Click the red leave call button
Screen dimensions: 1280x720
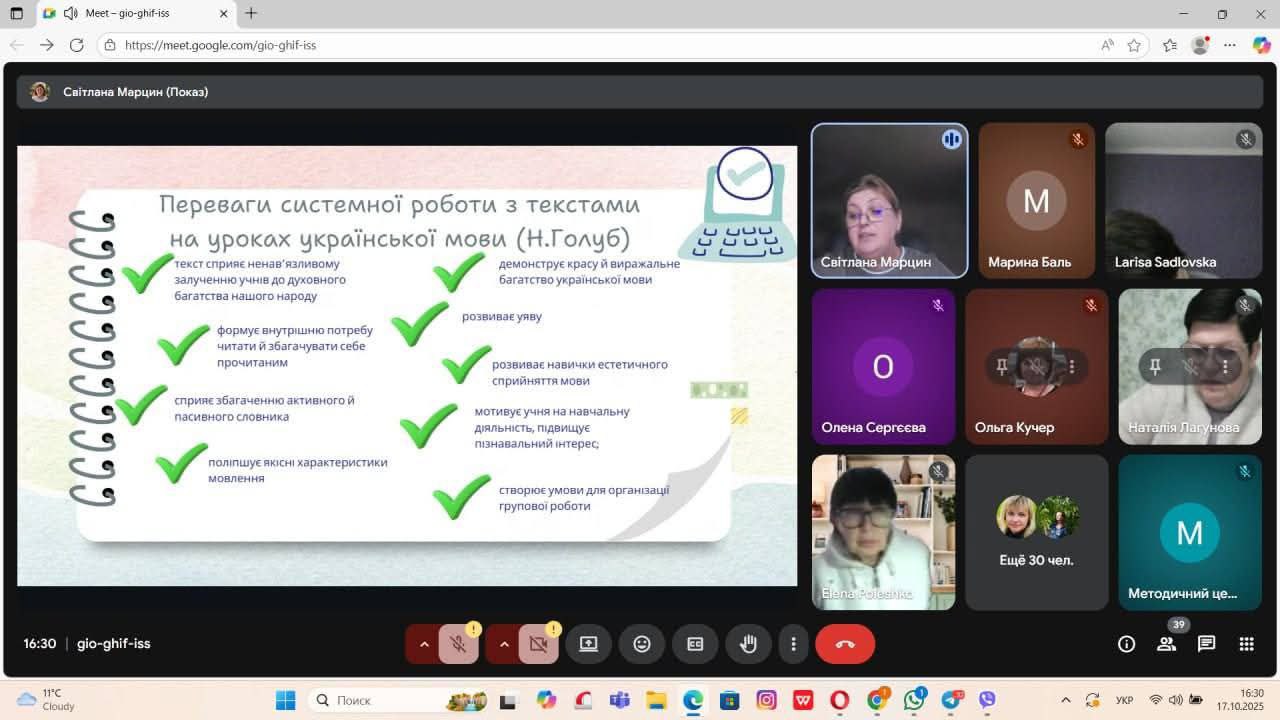coord(845,644)
